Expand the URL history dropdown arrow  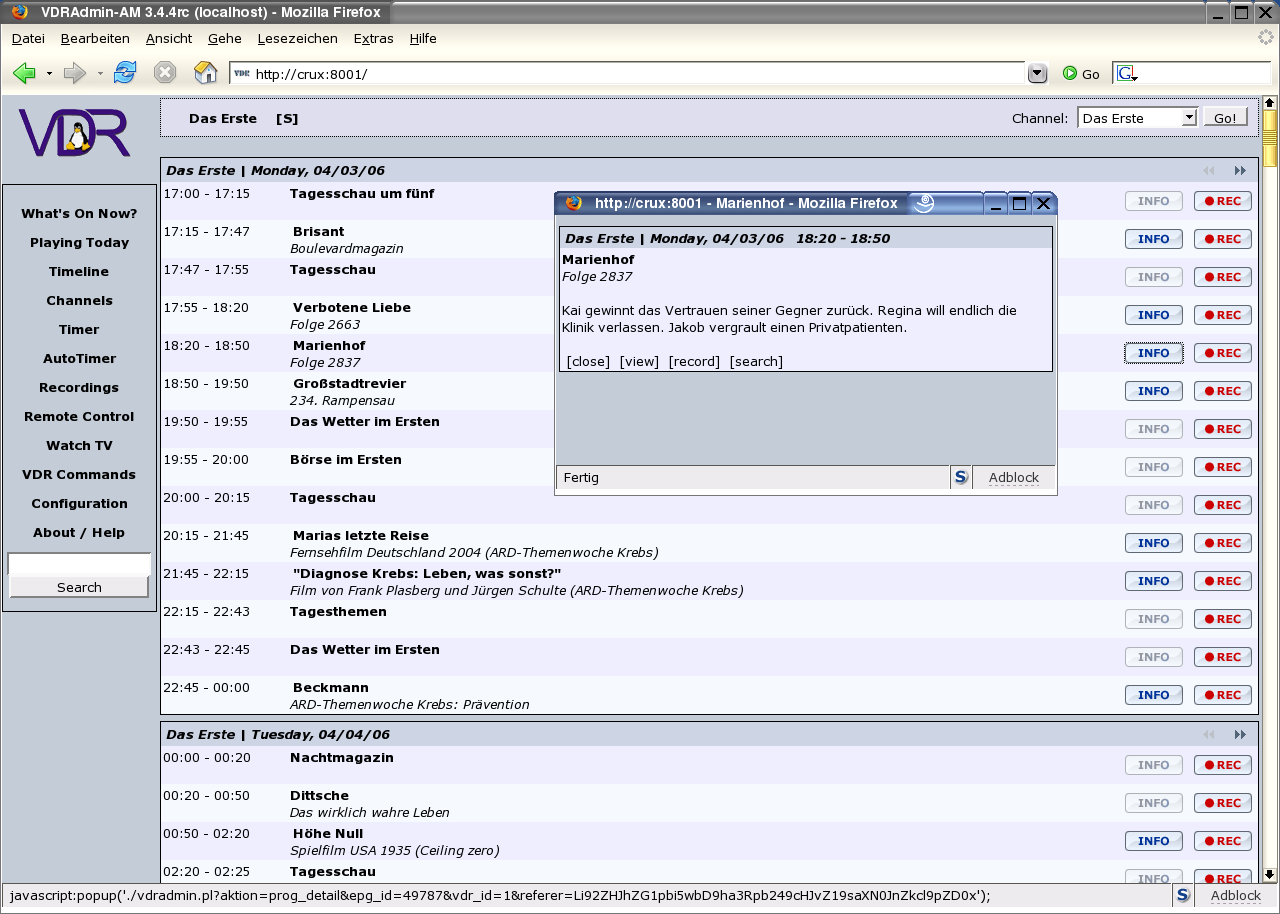[x=1037, y=74]
